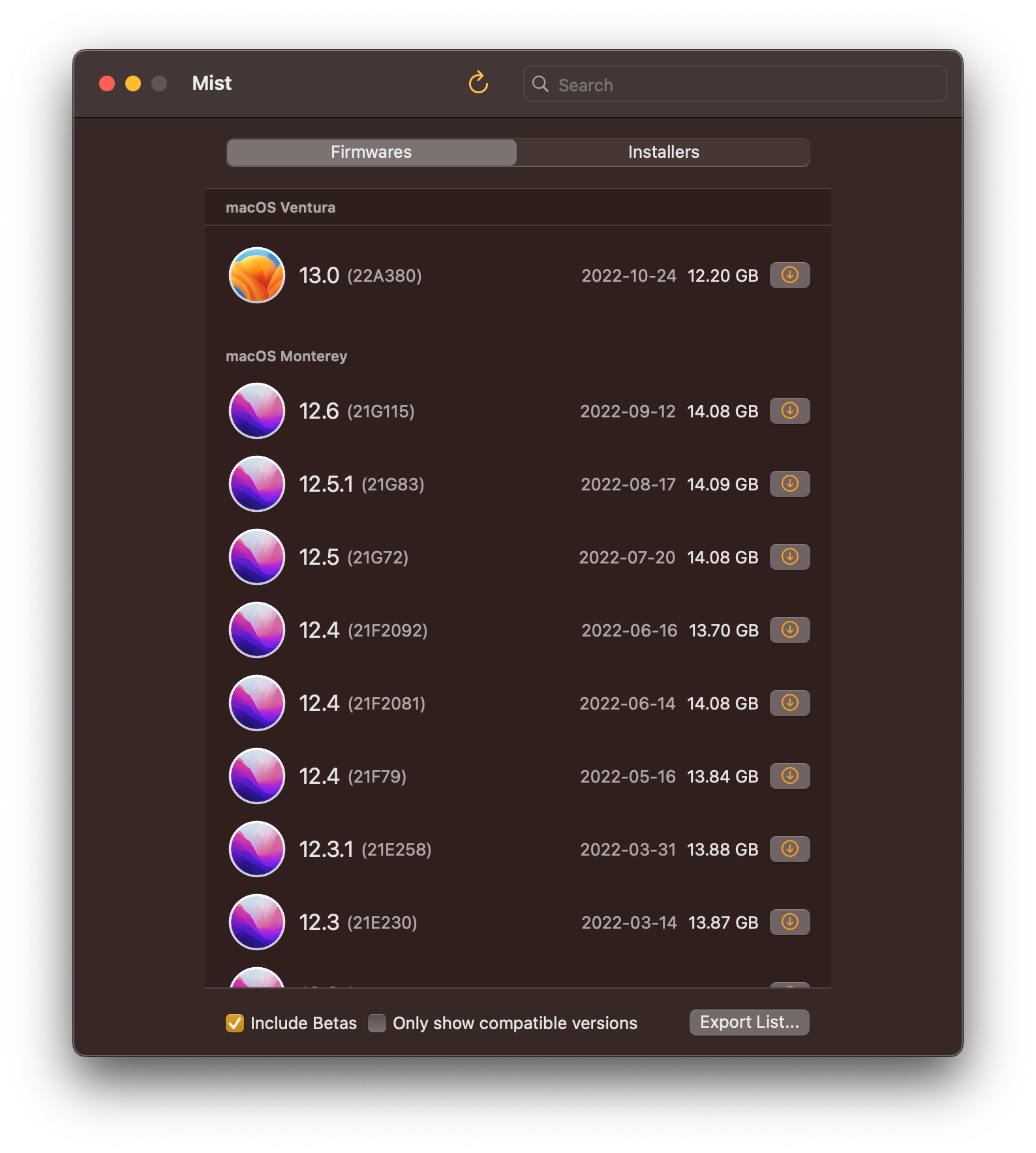The height and width of the screenshot is (1153, 1036).
Task: Download macOS 12.4 (21F2092) firmware
Action: pos(789,630)
